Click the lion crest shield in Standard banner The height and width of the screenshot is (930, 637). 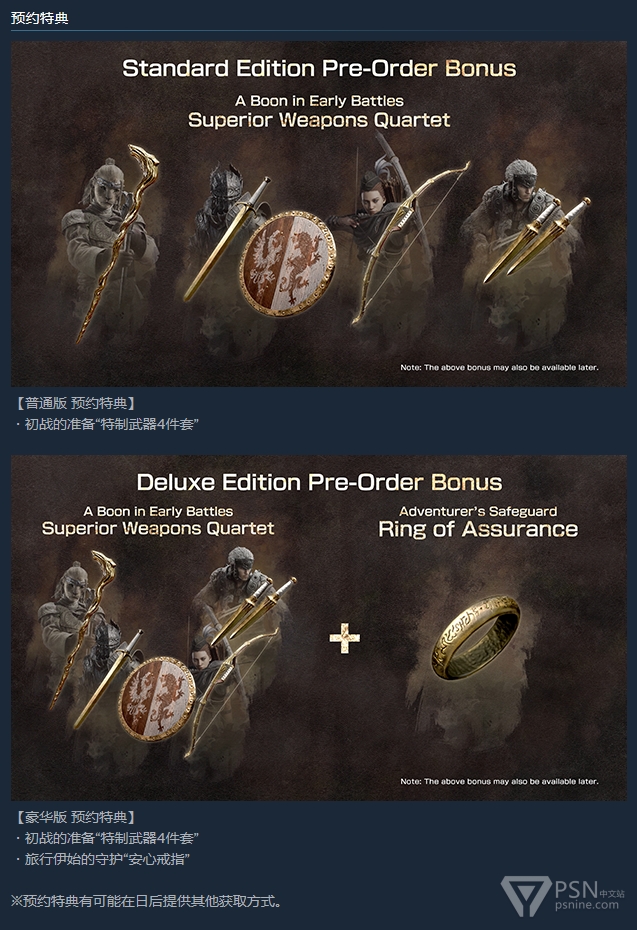[x=288, y=263]
